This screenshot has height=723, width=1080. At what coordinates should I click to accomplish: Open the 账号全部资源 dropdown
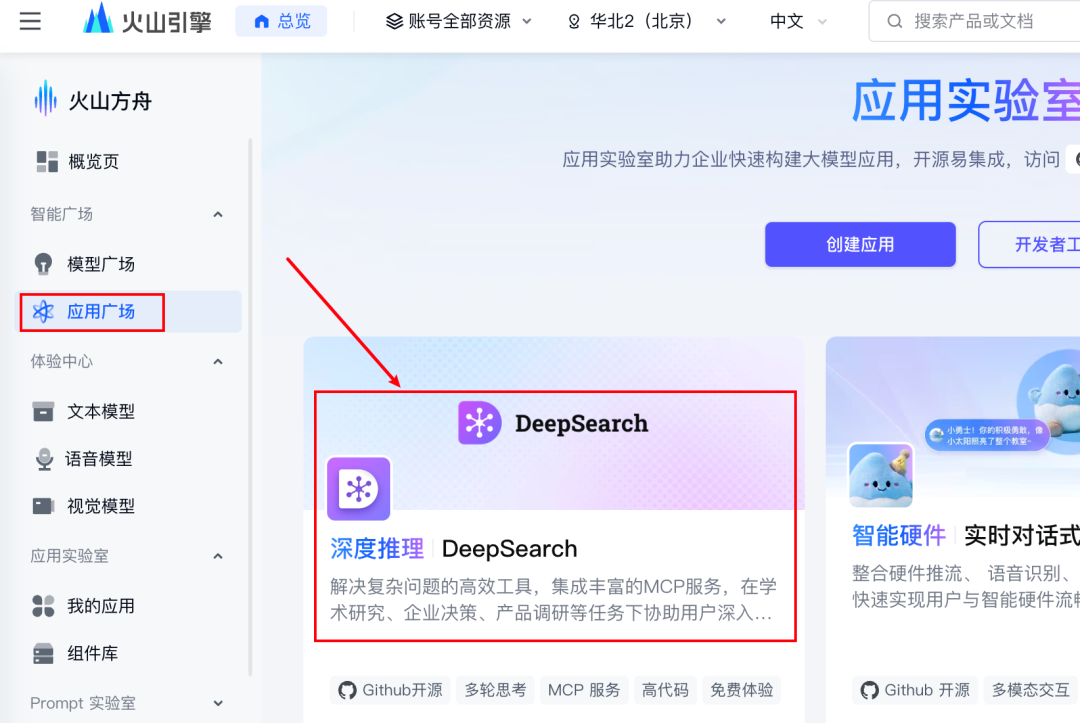pos(459,21)
